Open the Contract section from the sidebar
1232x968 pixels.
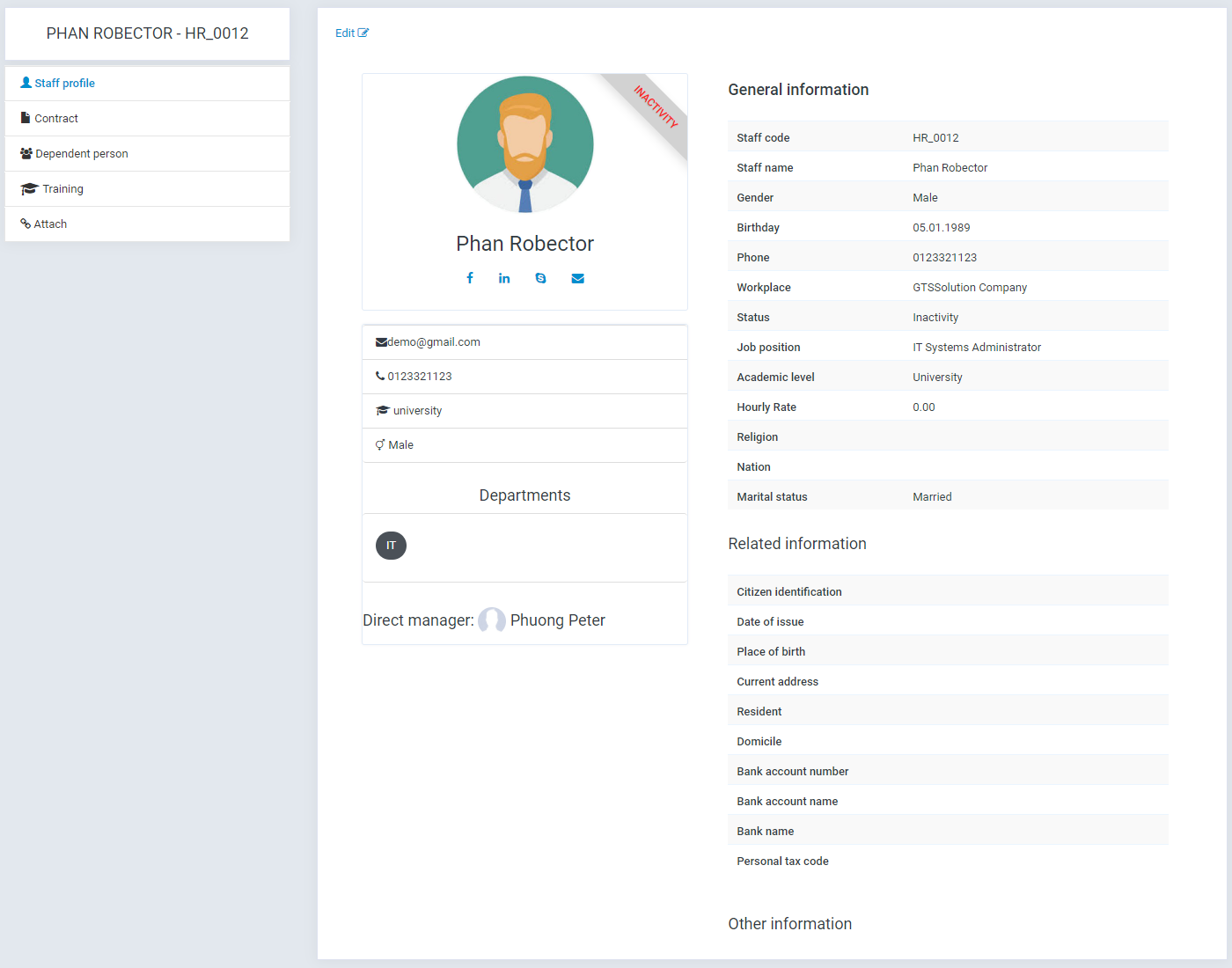tap(55, 118)
